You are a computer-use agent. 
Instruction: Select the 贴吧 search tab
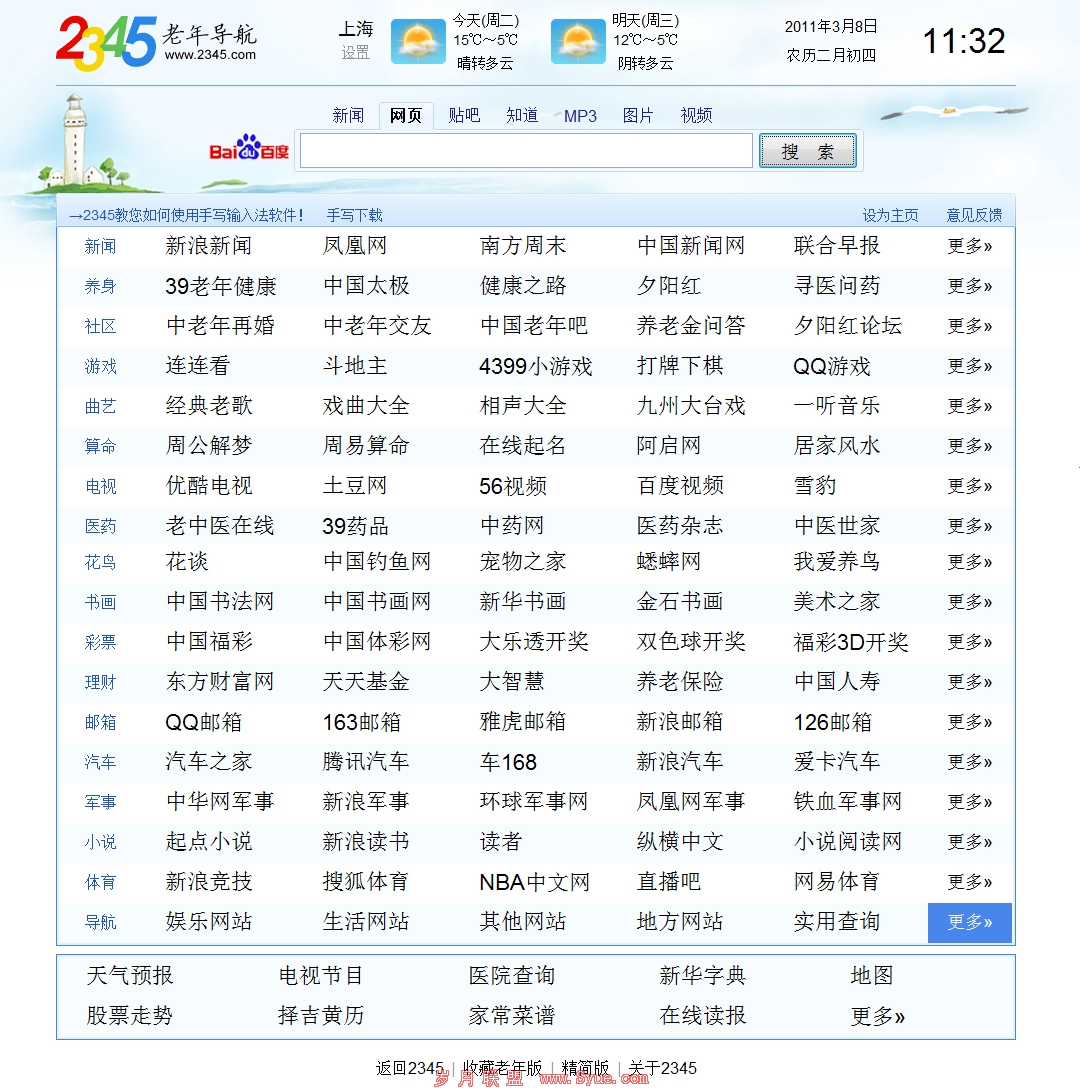464,115
